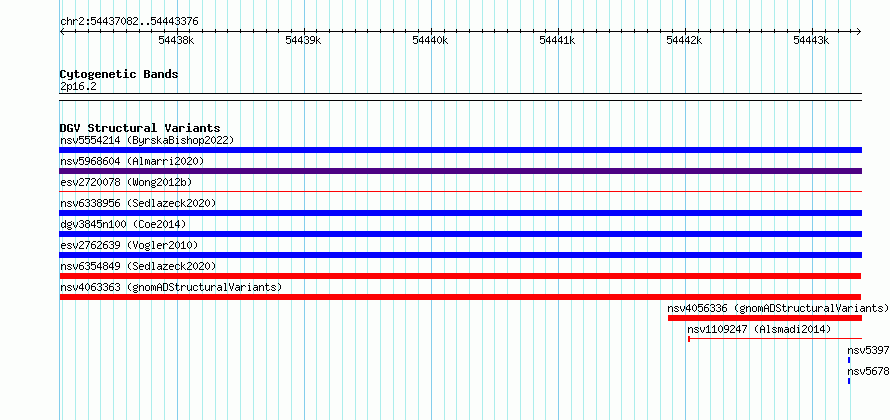Click the nsv4063363 gnomAD variant label
The image size is (890, 420).
click(x=171, y=287)
